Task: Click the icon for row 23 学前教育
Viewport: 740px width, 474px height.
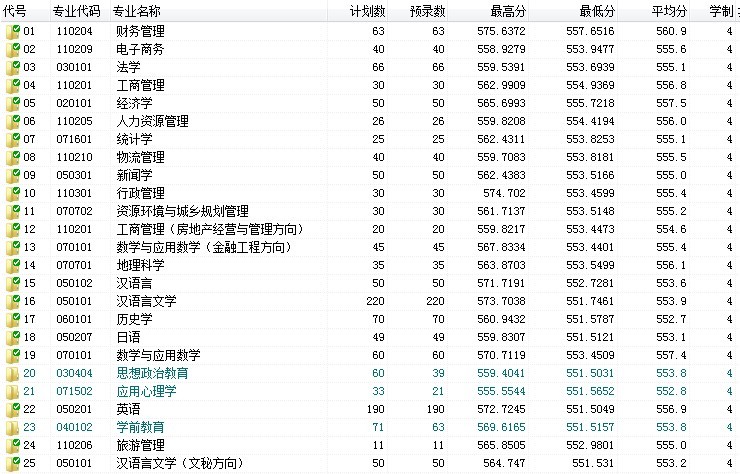Action: (13, 427)
